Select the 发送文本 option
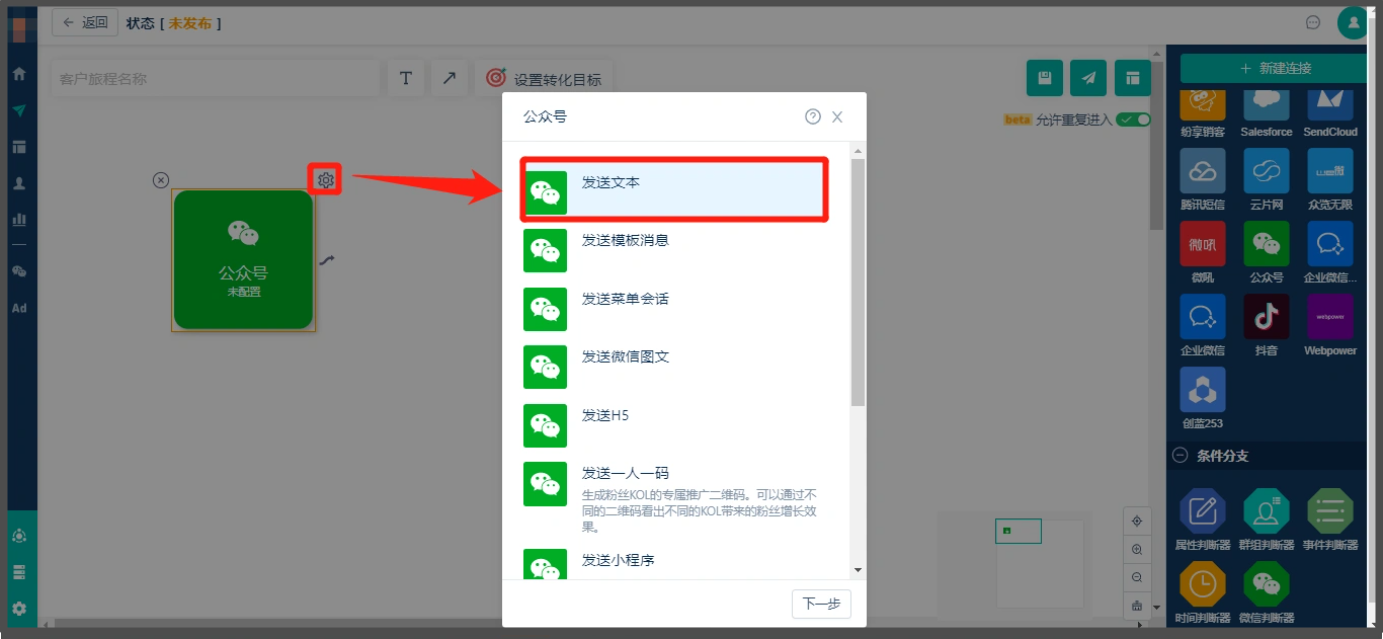Screen dimensions: 1383x639 click(673, 189)
